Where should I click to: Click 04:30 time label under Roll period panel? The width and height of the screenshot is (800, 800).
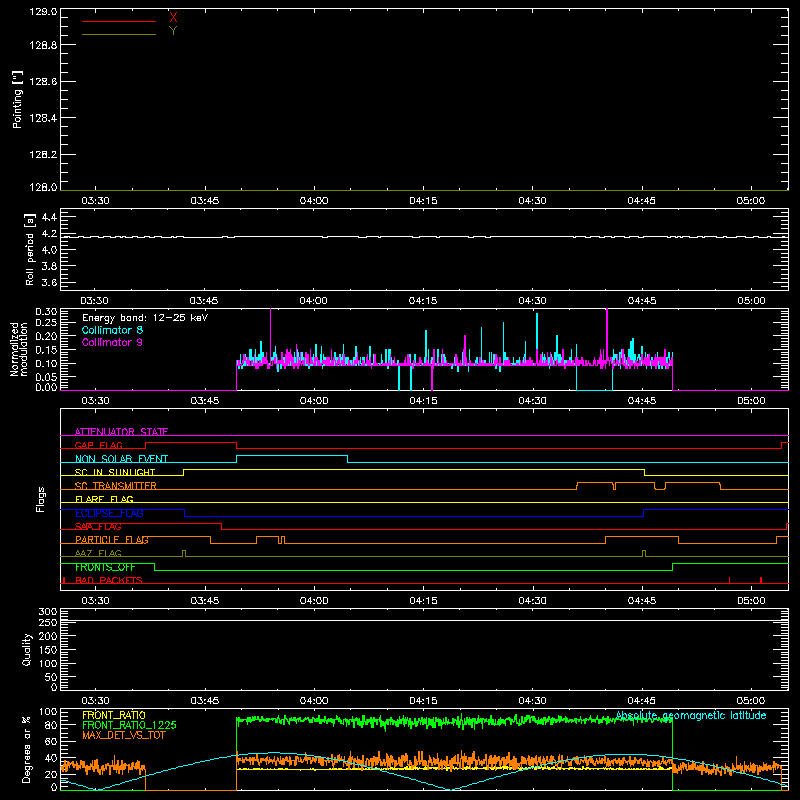click(x=532, y=301)
